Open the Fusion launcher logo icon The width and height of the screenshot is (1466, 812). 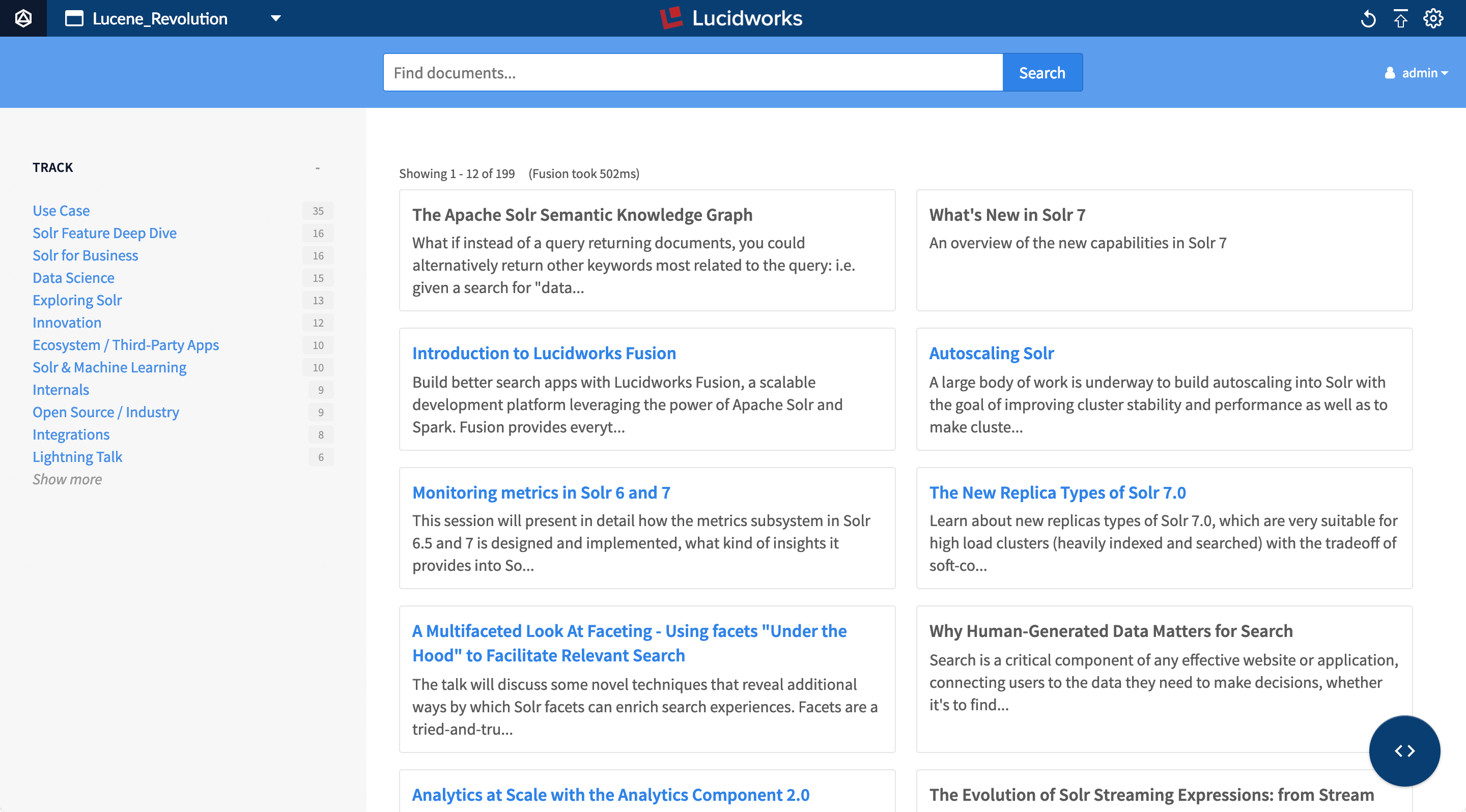click(x=23, y=18)
